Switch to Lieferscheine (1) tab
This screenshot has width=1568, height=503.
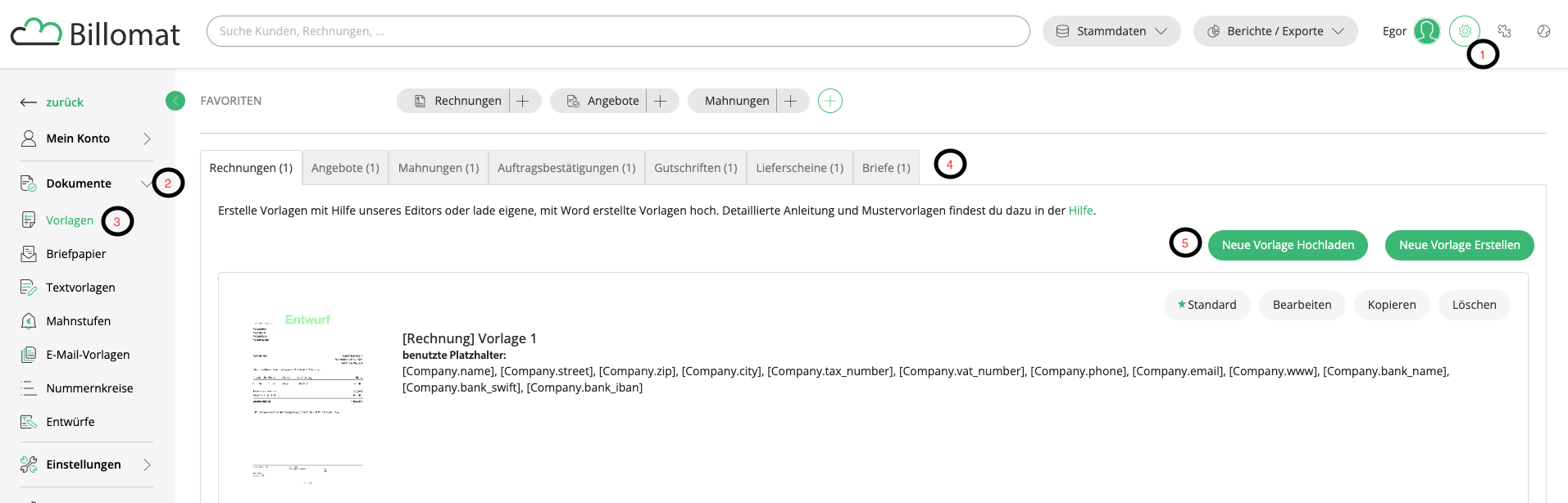click(x=800, y=168)
